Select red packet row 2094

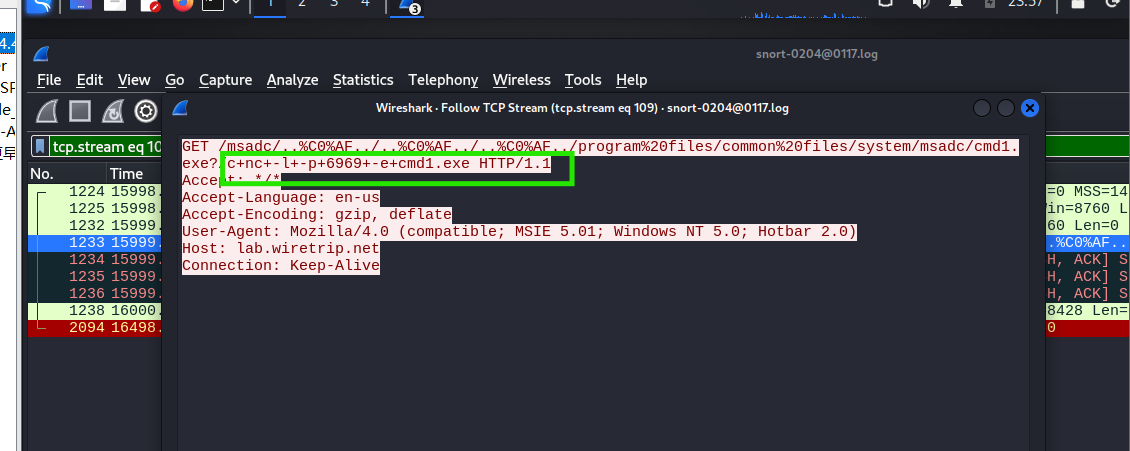96,328
